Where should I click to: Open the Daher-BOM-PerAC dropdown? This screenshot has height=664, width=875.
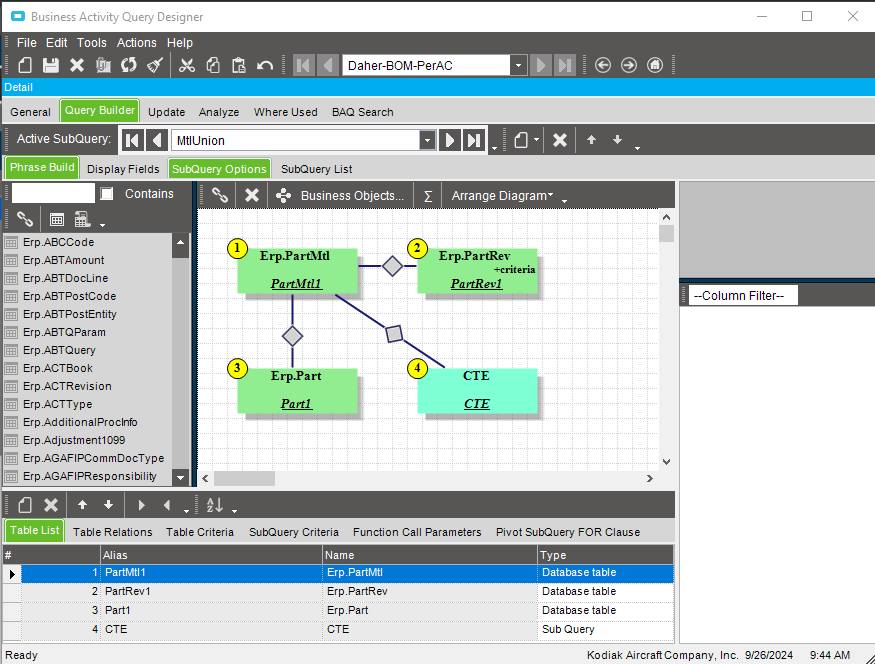click(518, 65)
